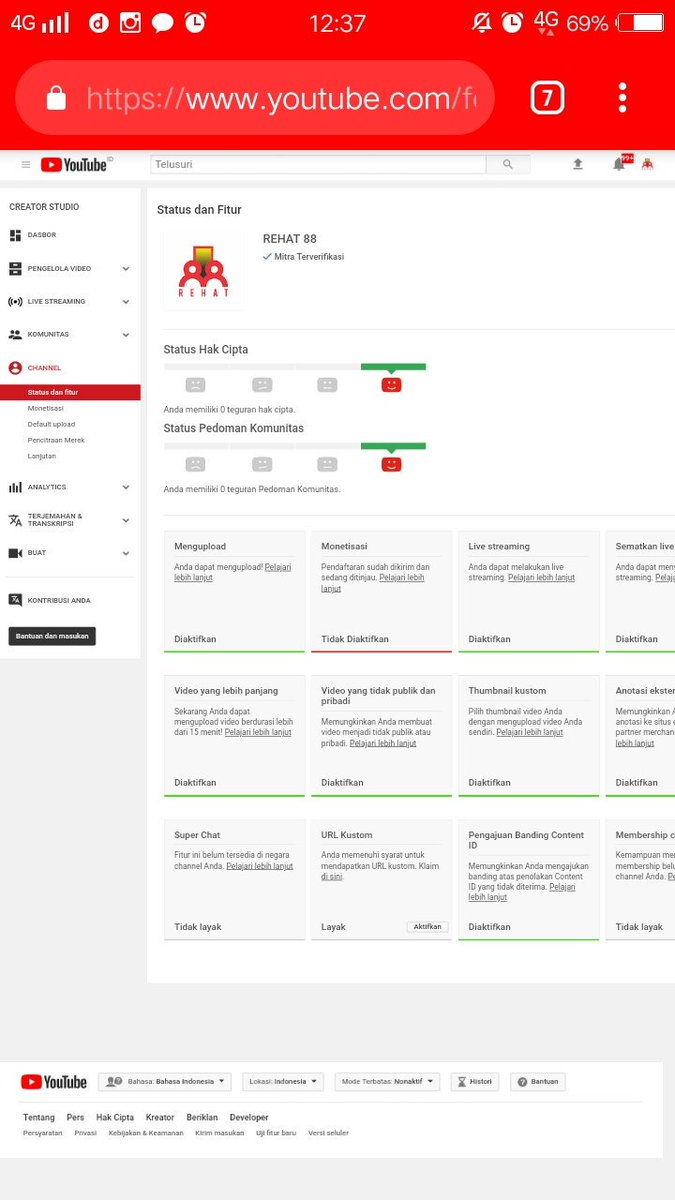Open the notifications bell
Viewport: 675px width, 1200px height.
(619, 165)
